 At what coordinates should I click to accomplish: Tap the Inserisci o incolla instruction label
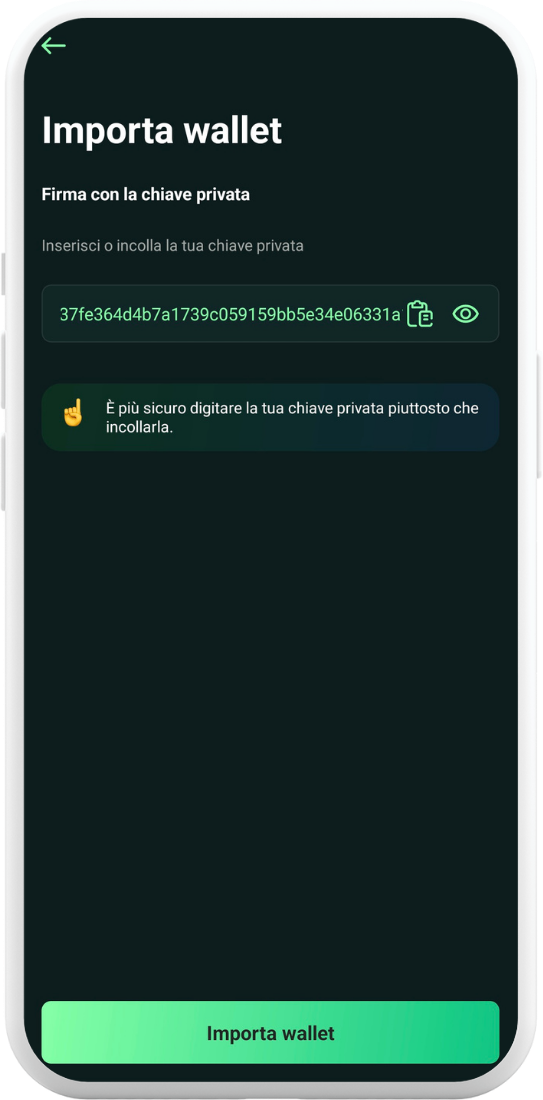pyautogui.click(x=173, y=246)
